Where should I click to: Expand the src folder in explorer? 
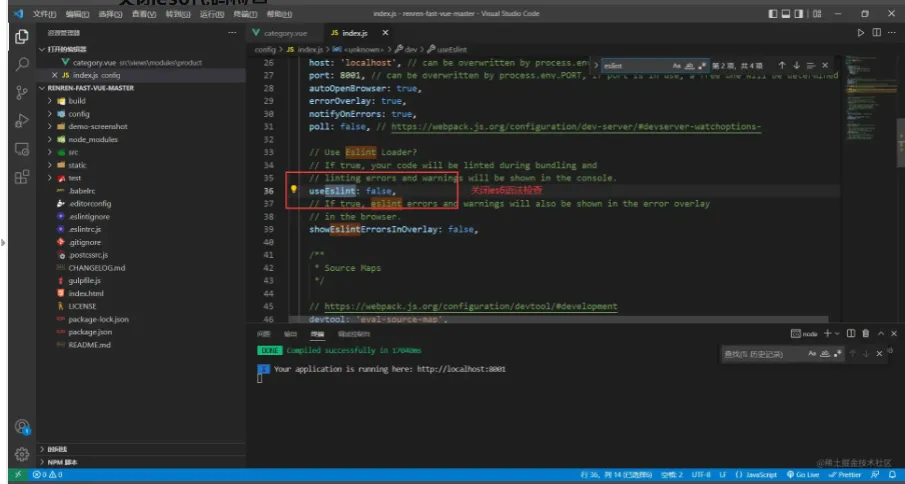point(73,152)
